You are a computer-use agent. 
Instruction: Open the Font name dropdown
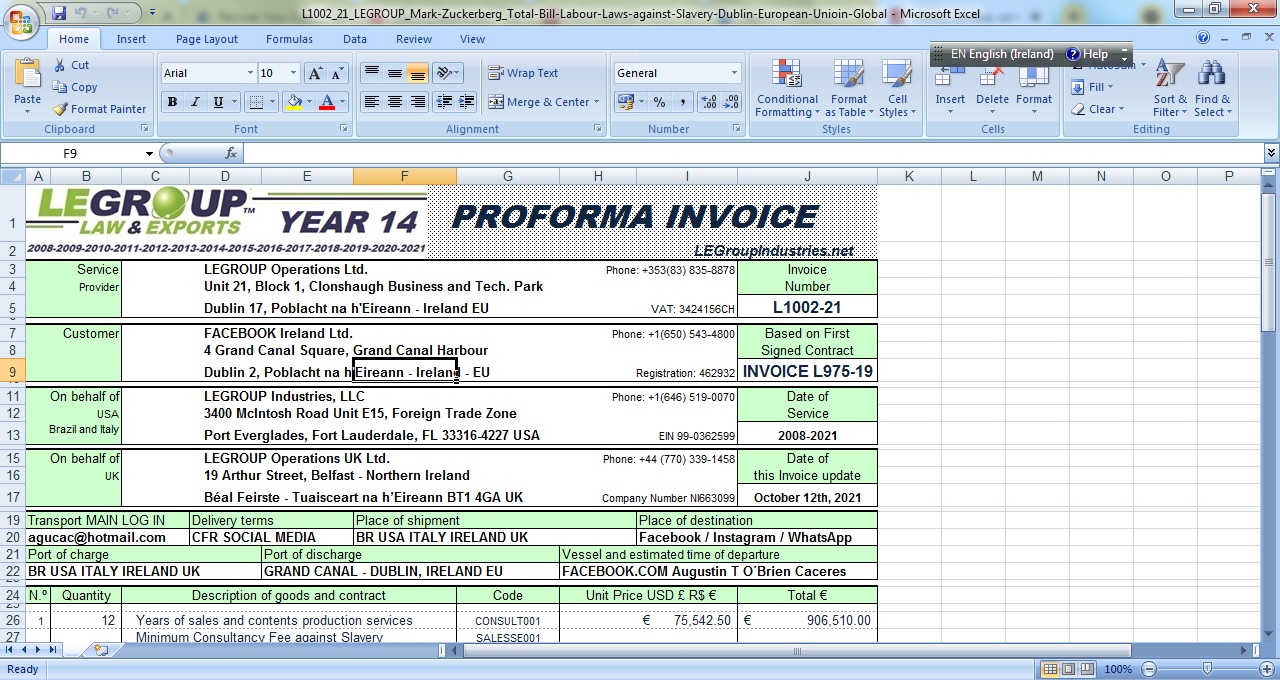point(250,73)
